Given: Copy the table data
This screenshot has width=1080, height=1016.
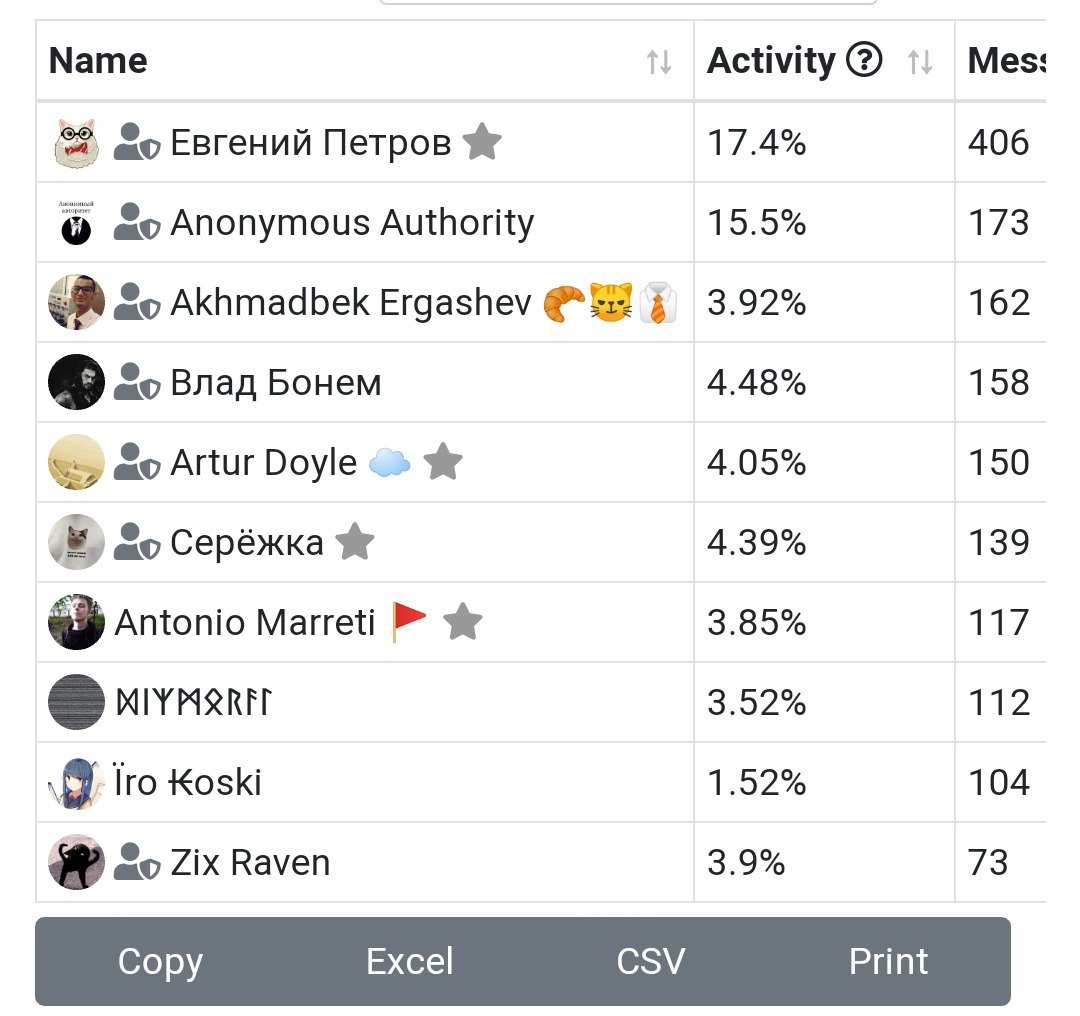Looking at the screenshot, I should [x=160, y=961].
